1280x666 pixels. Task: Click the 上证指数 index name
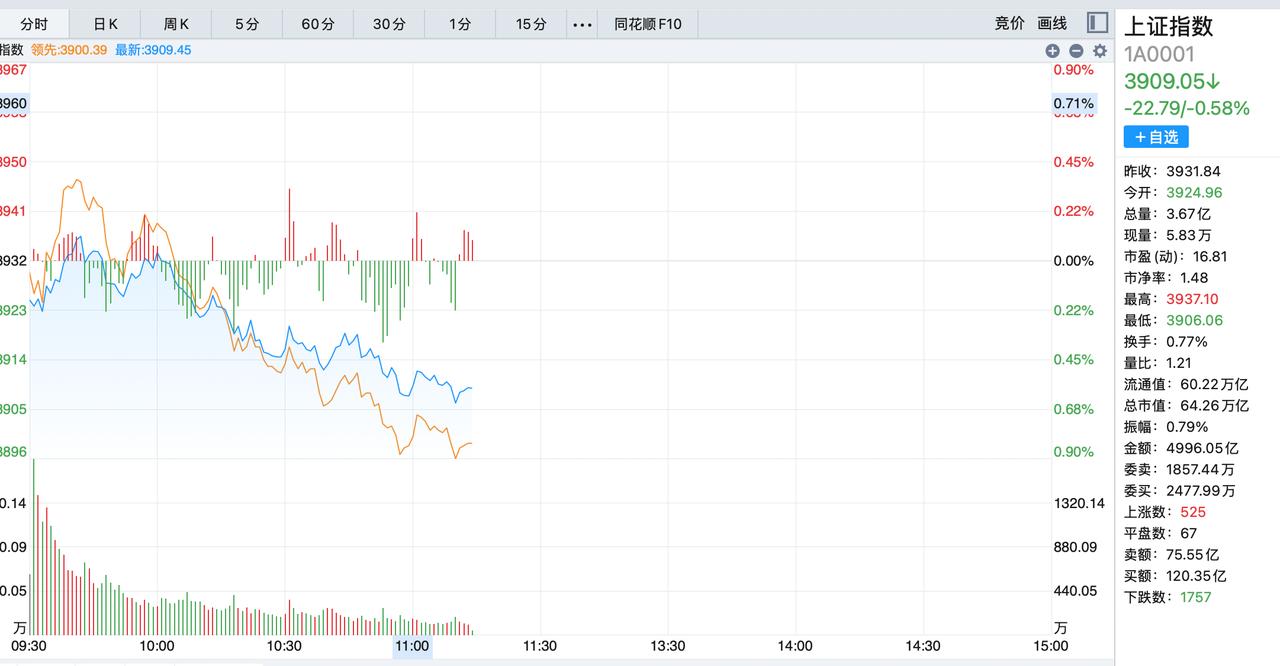point(1168,25)
